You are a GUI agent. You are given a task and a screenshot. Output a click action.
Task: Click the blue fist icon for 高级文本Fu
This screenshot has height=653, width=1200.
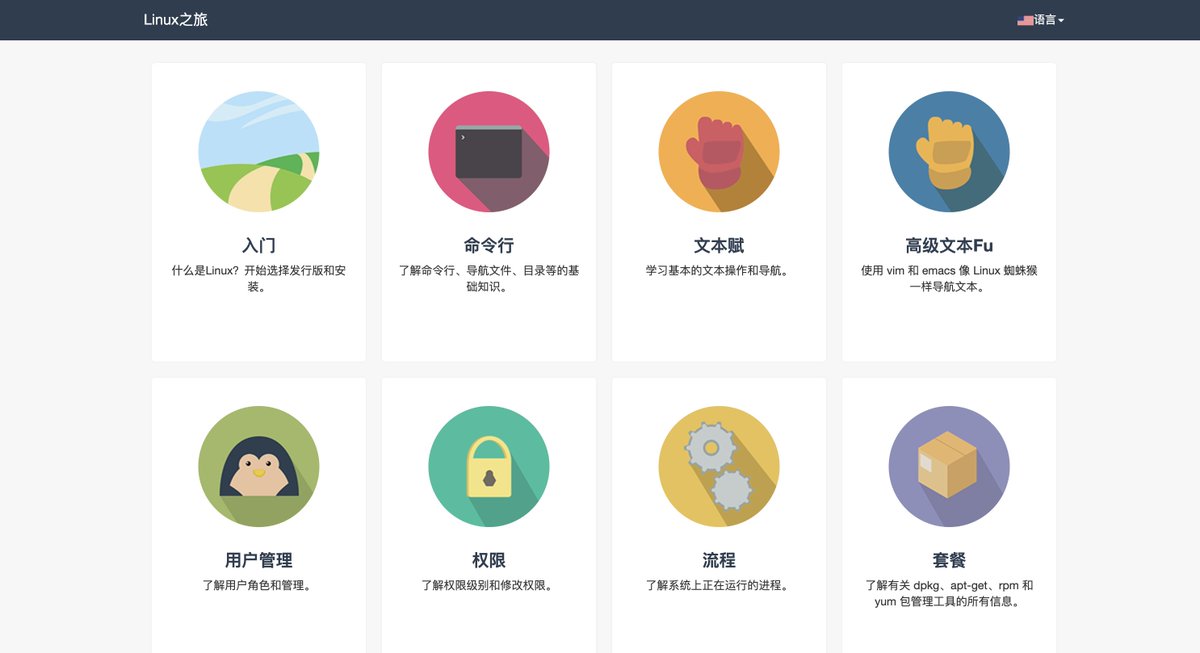(948, 151)
